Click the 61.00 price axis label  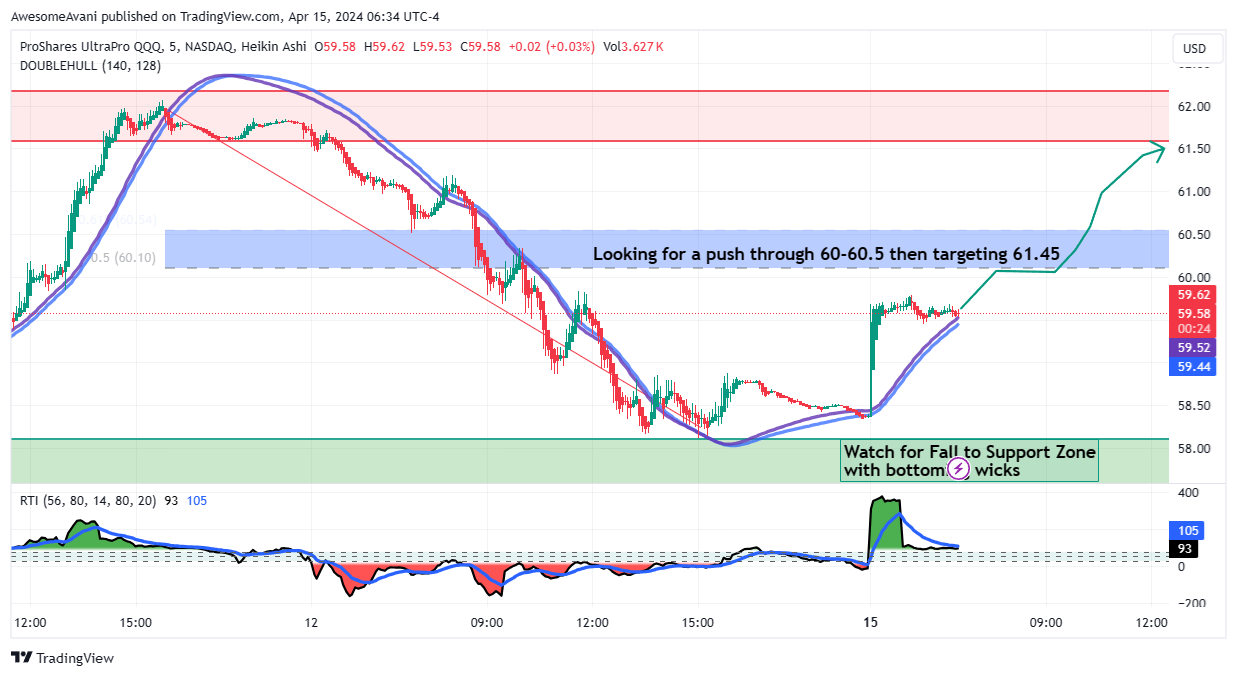pos(1193,192)
